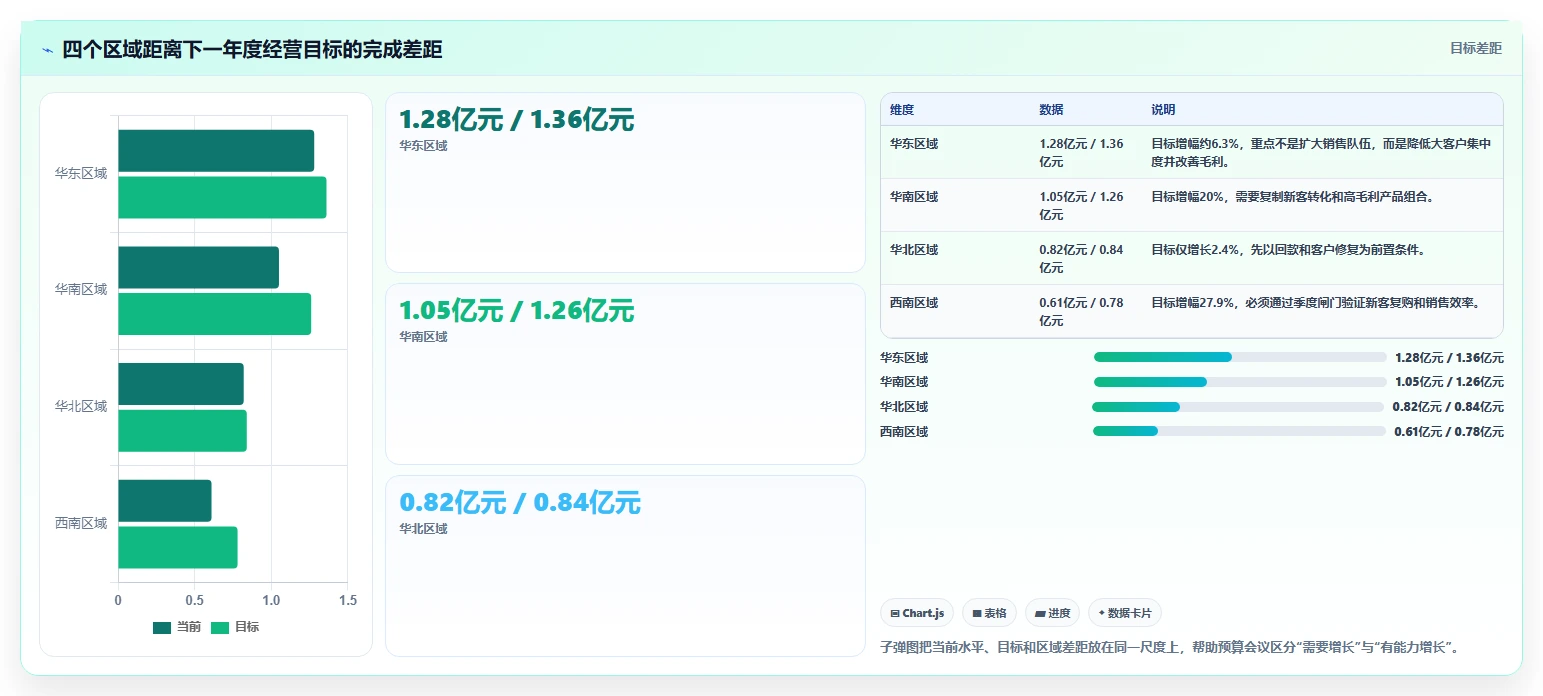Click the 华南区域 目标 bar in chart
The height and width of the screenshot is (696, 1543).
click(214, 314)
